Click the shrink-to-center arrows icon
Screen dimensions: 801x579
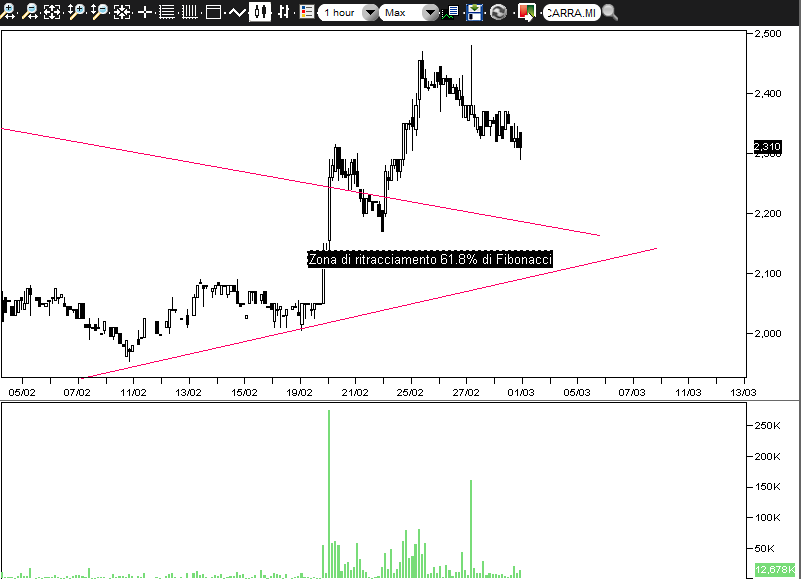pyautogui.click(x=122, y=11)
